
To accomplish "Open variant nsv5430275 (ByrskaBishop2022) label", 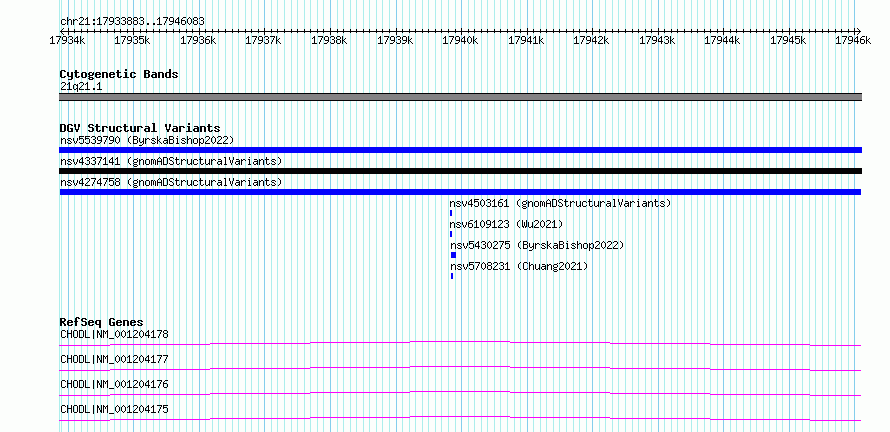I will tap(538, 245).
